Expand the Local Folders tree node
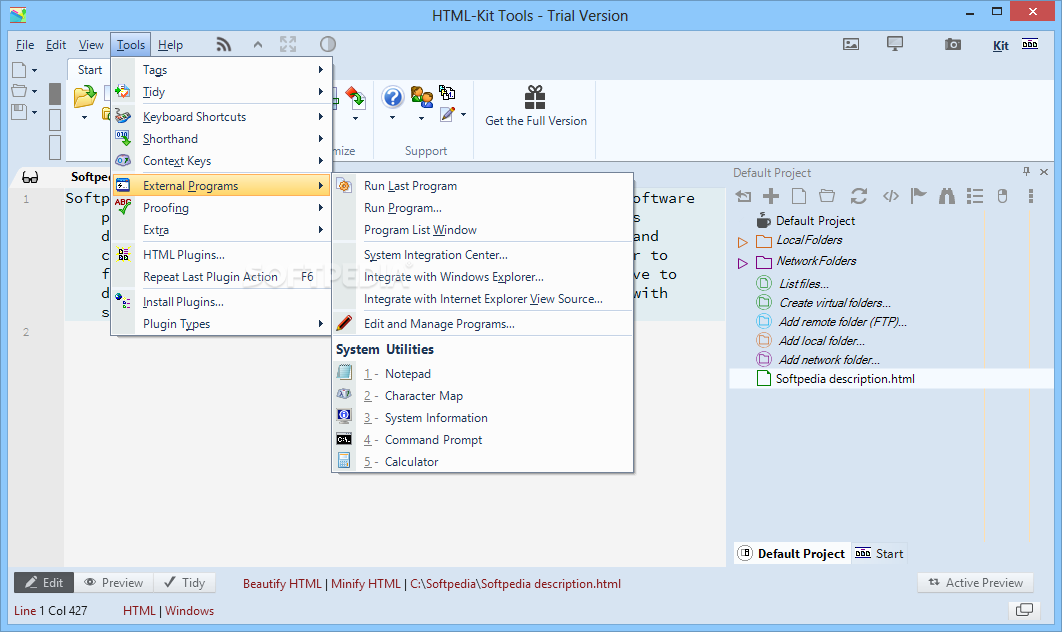The width and height of the screenshot is (1062, 632). (x=742, y=242)
